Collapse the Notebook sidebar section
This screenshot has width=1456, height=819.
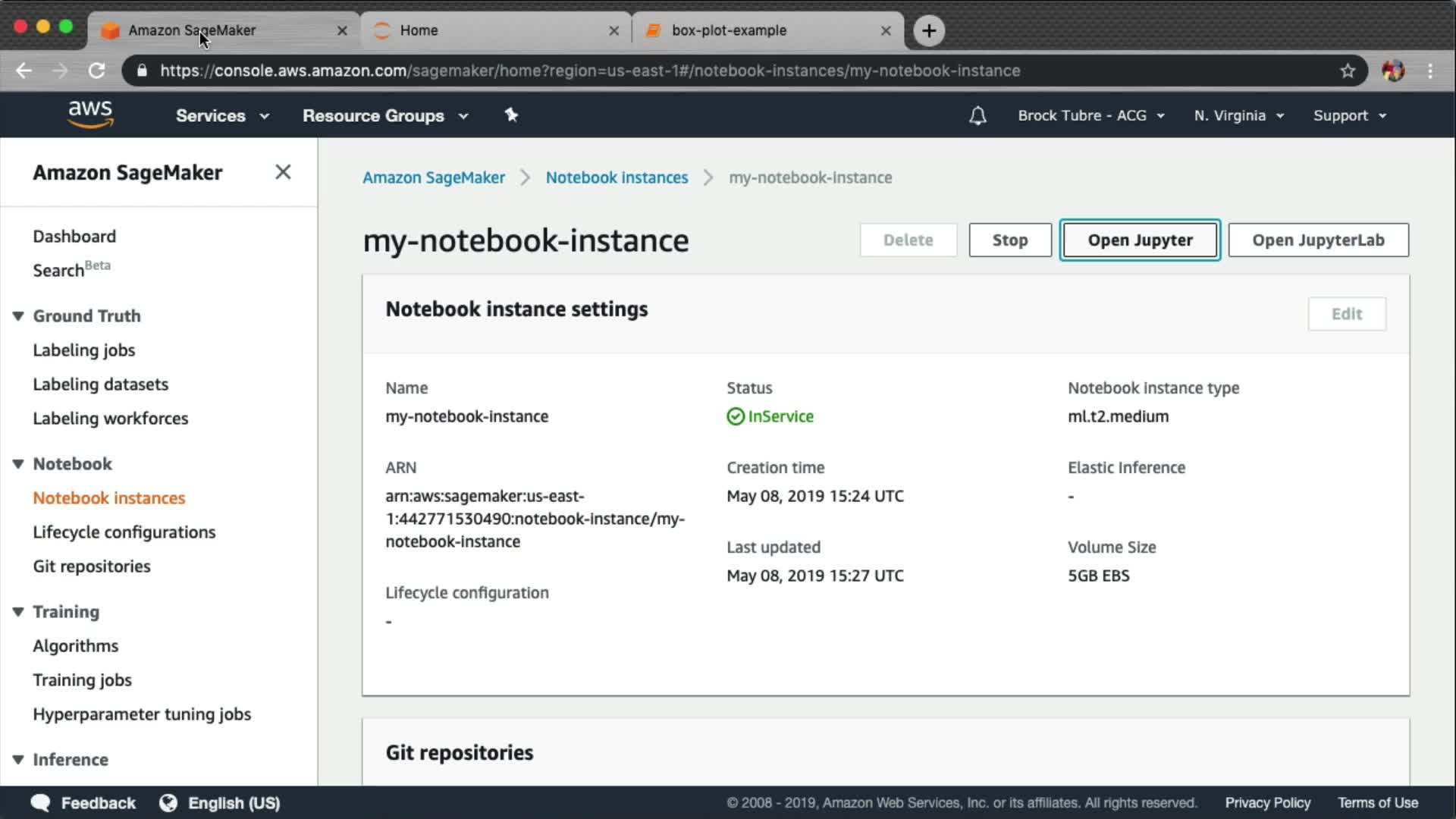click(x=18, y=463)
